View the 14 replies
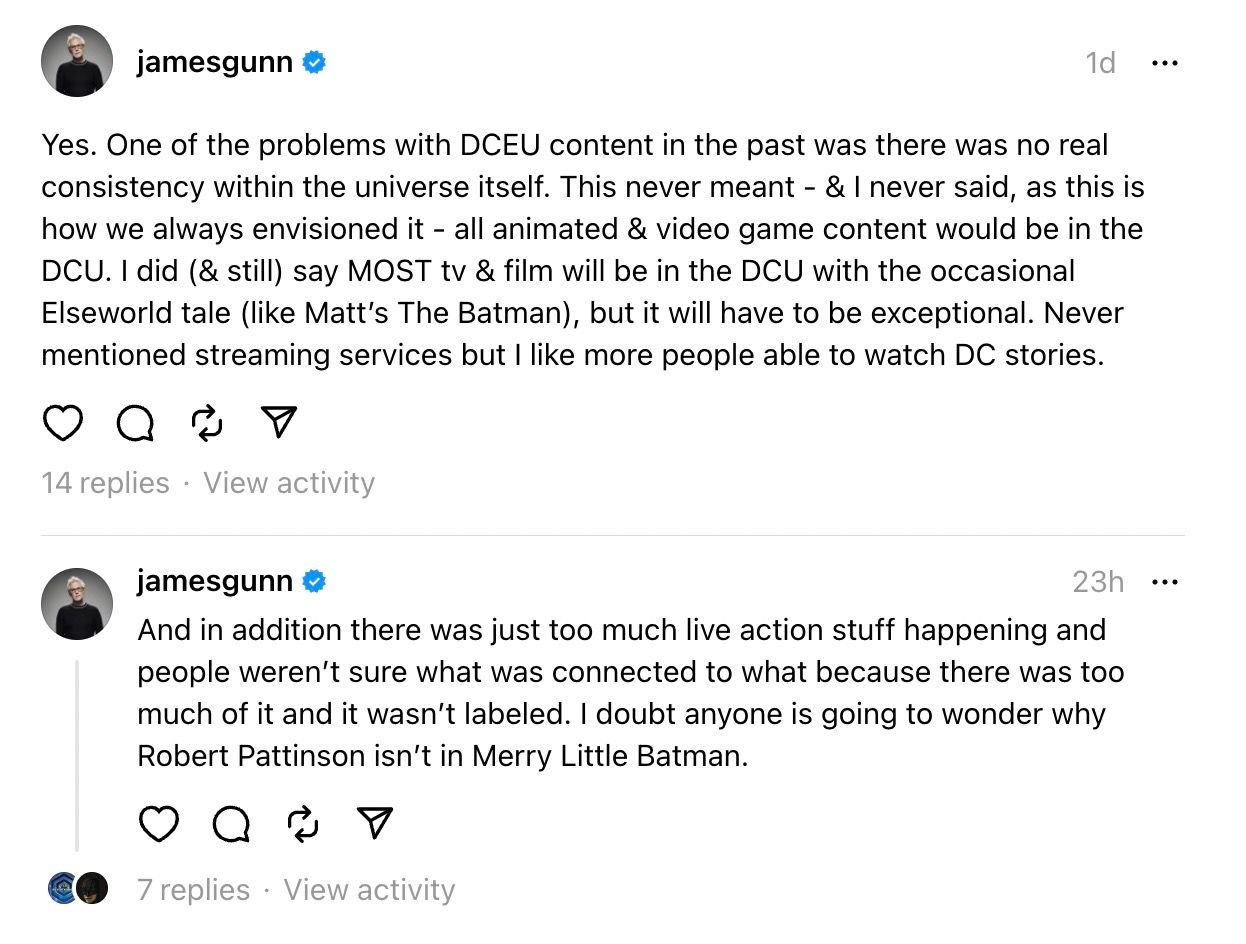This screenshot has height=944, width=1246. [105, 483]
